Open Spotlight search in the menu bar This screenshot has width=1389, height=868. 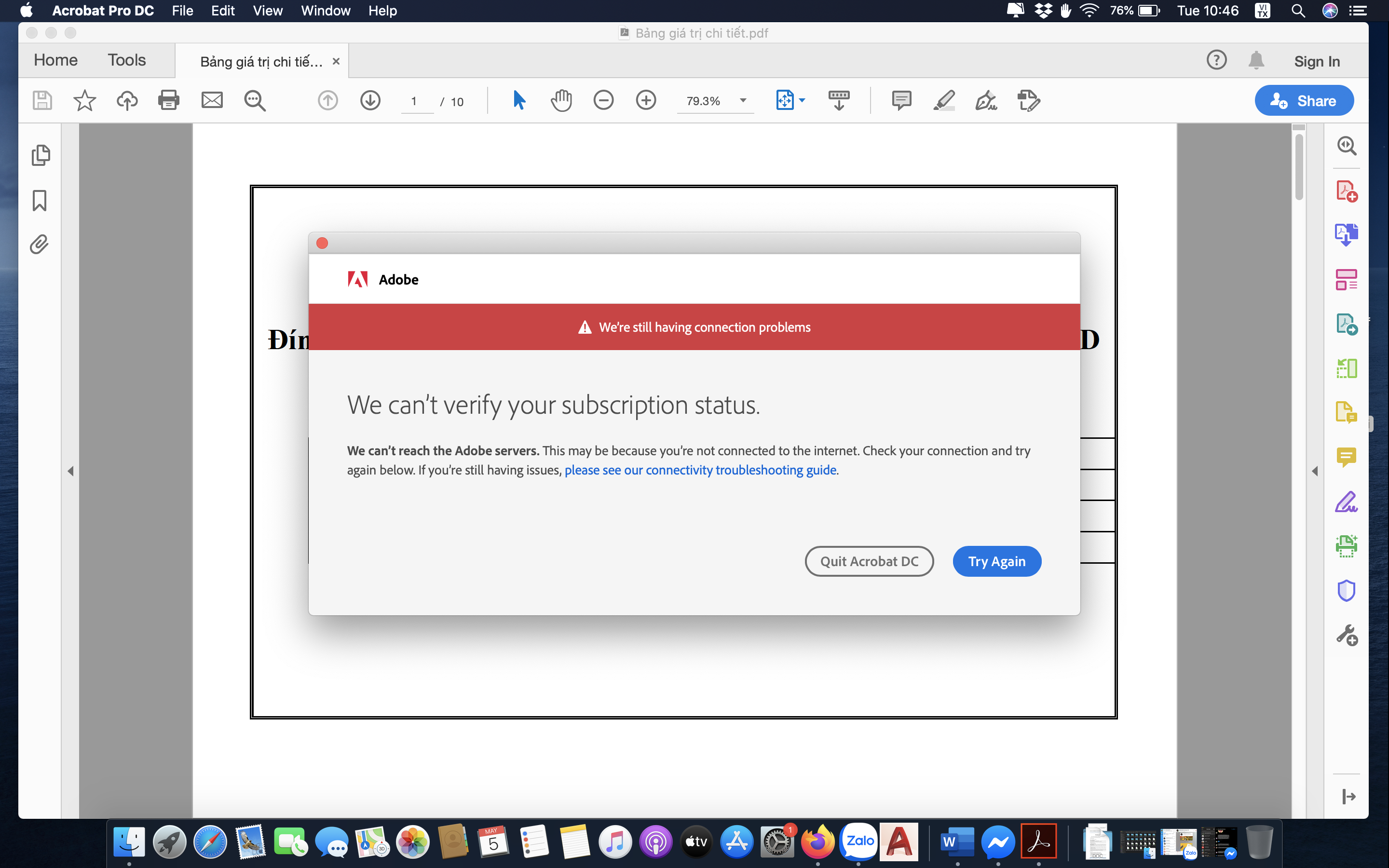pyautogui.click(x=1298, y=10)
